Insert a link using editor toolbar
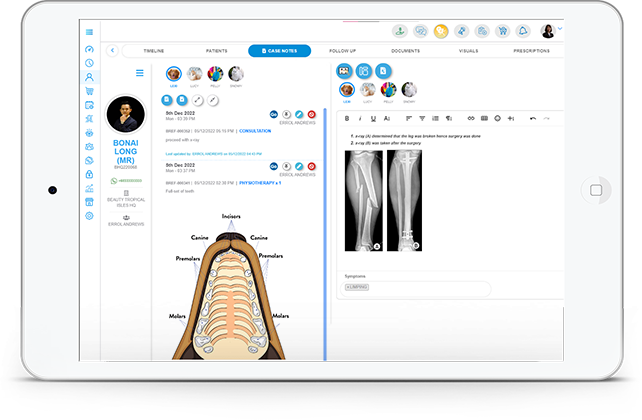Image resolution: width=642 pixels, height=420 pixels. (x=471, y=118)
